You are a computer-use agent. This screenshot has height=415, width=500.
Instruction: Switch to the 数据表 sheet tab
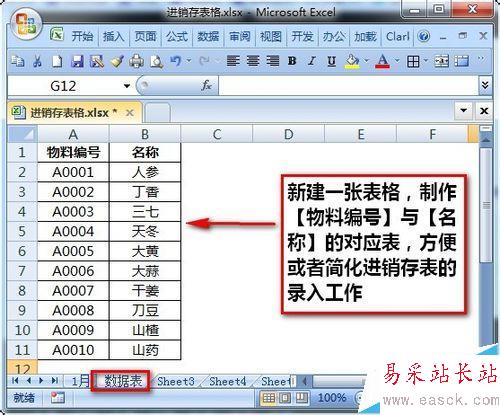pos(123,381)
